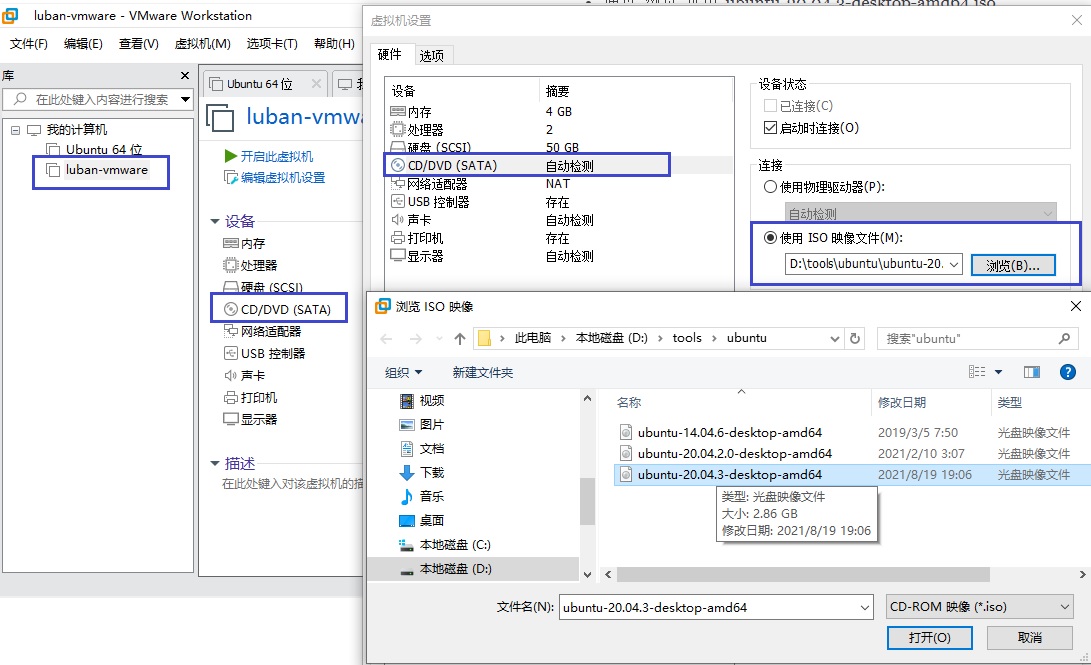The height and width of the screenshot is (665, 1091).
Task: Click the refresh icon beside the address bar
Action: pyautogui.click(x=857, y=337)
